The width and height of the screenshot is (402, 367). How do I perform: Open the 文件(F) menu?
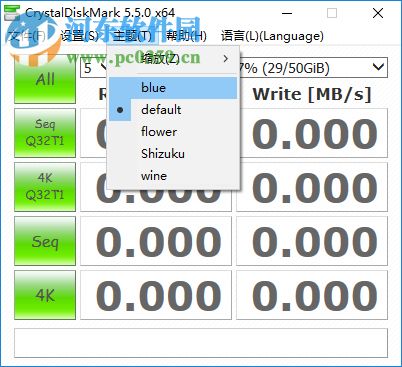click(27, 36)
